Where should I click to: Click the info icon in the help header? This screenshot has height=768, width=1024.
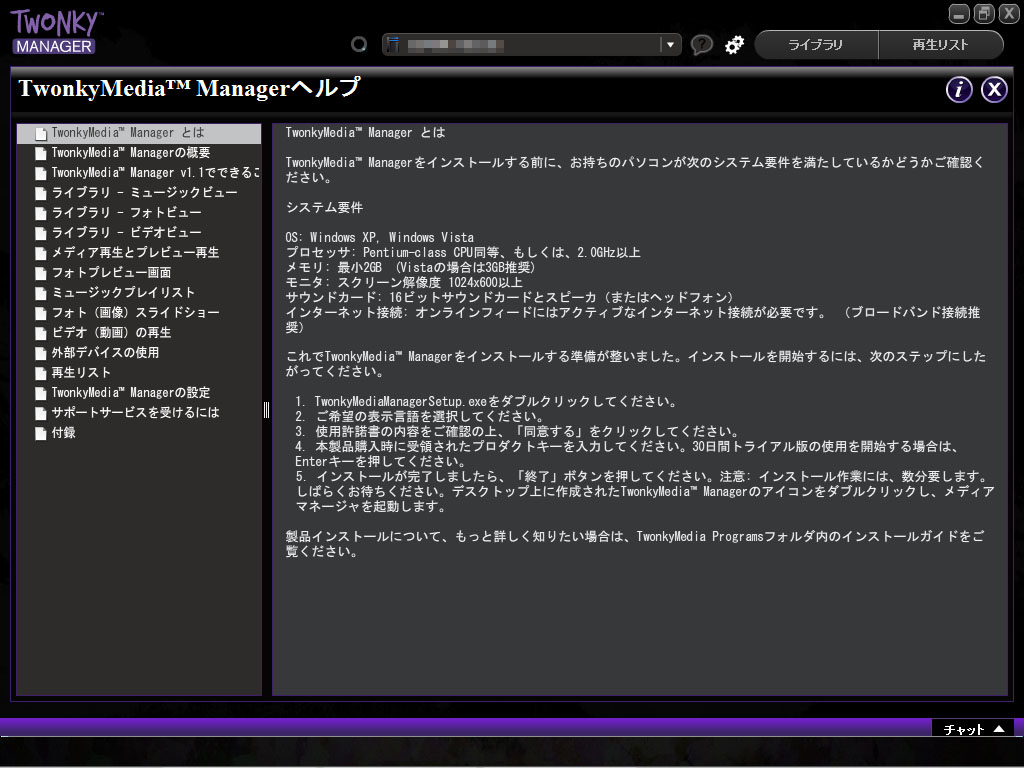[958, 90]
